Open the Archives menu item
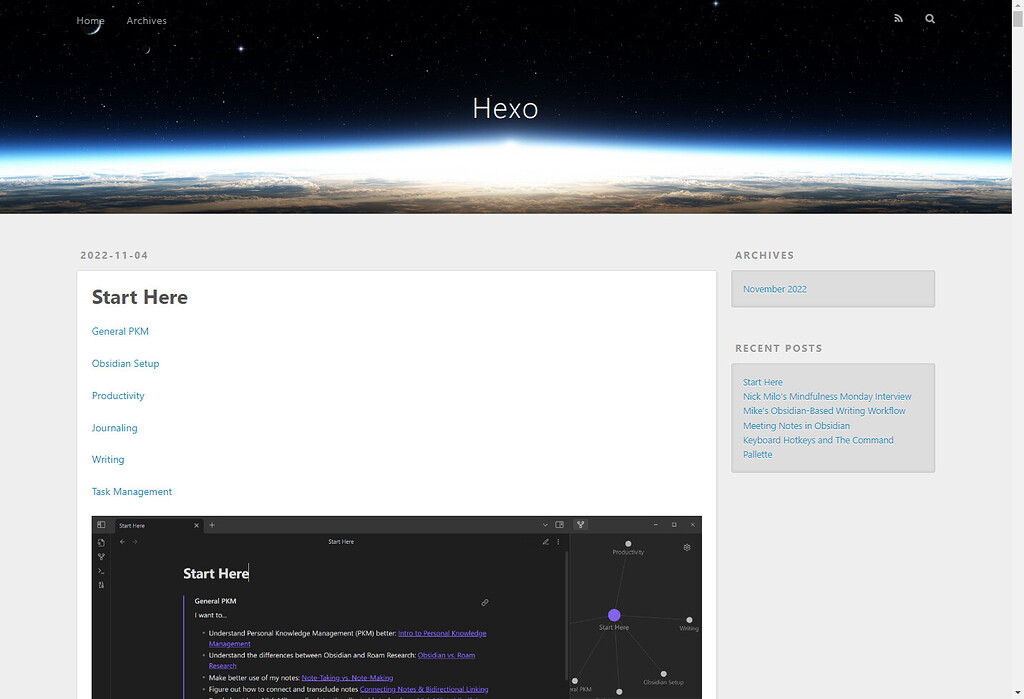1024x699 pixels. (146, 20)
